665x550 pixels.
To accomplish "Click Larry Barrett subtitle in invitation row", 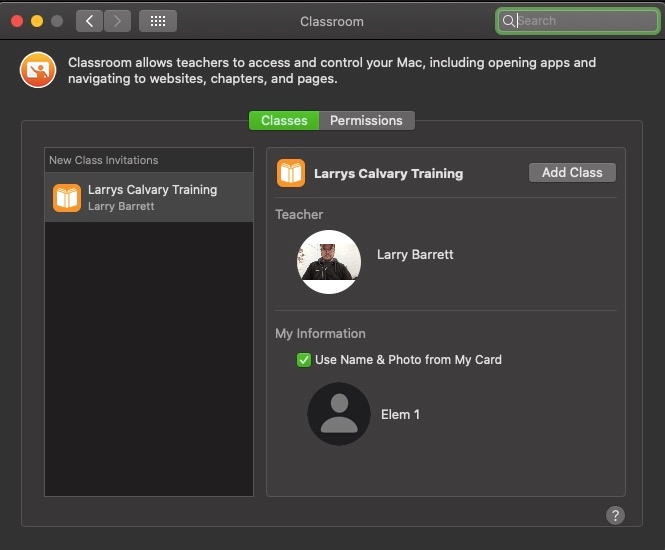I will [x=121, y=207].
